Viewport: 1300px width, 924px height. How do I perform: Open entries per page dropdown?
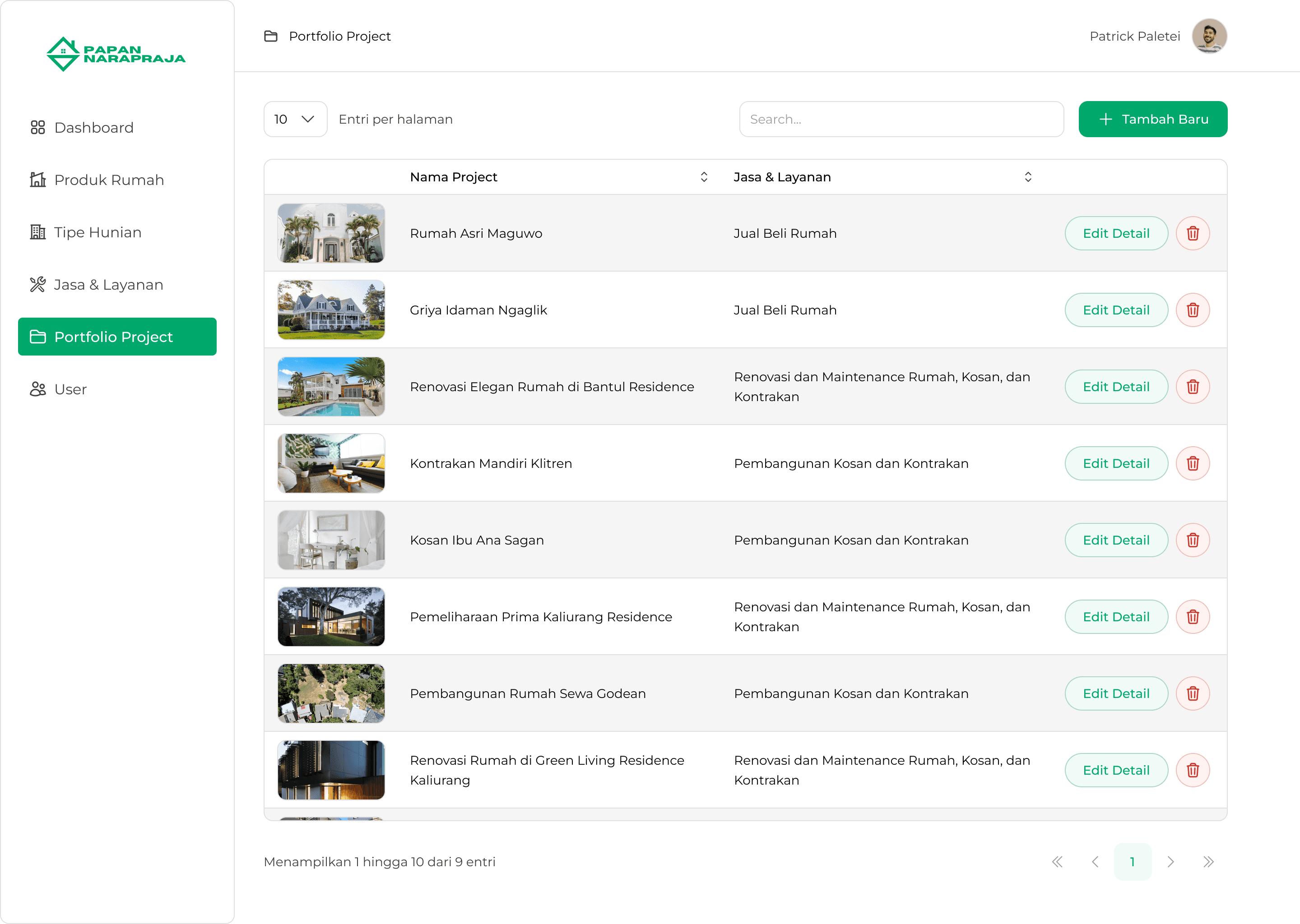[x=295, y=119]
